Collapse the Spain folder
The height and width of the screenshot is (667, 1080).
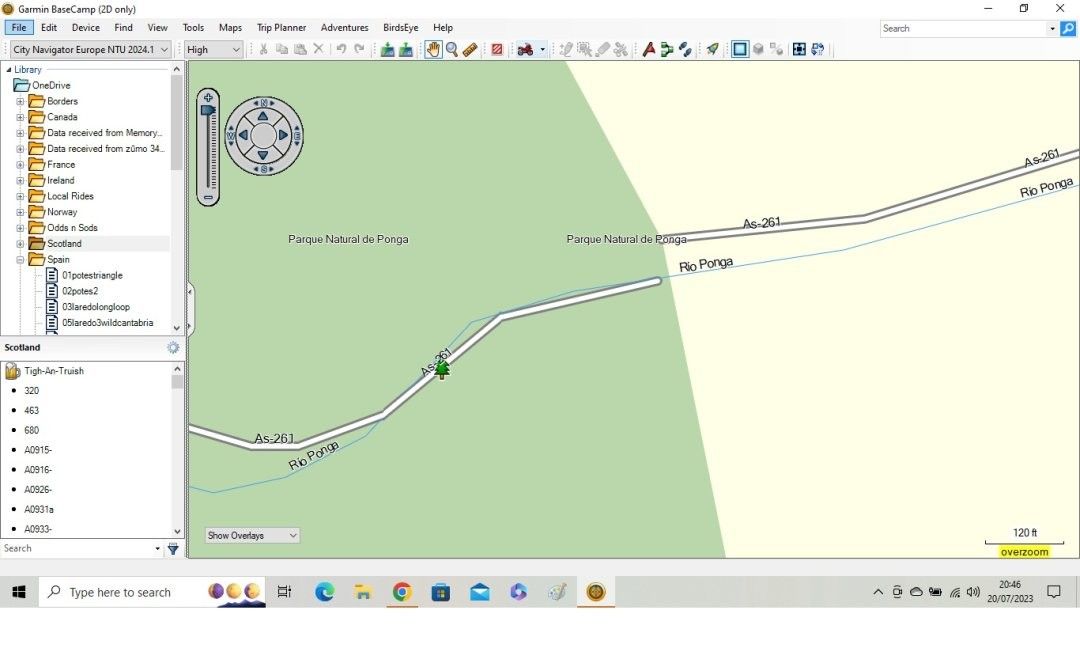pyautogui.click(x=20, y=260)
